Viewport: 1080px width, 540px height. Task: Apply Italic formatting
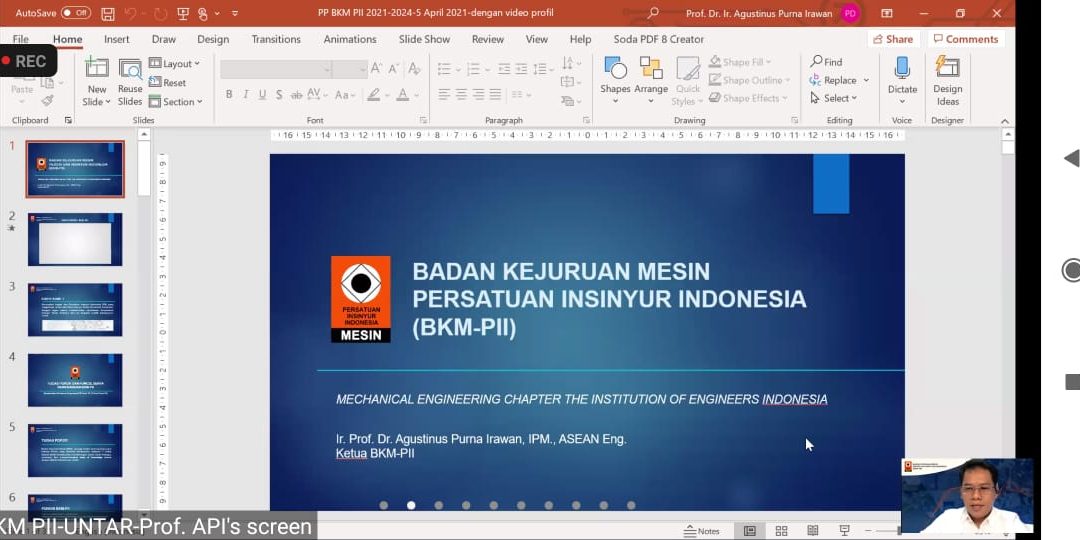[x=245, y=94]
